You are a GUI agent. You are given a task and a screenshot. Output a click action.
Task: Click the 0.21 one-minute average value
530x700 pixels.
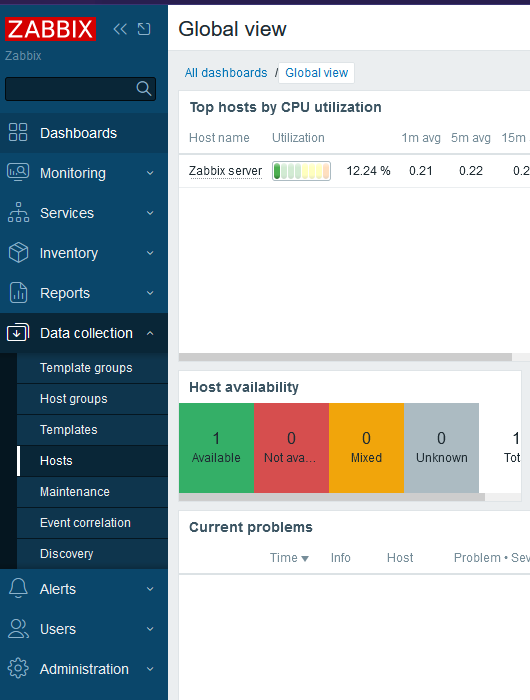point(421,171)
